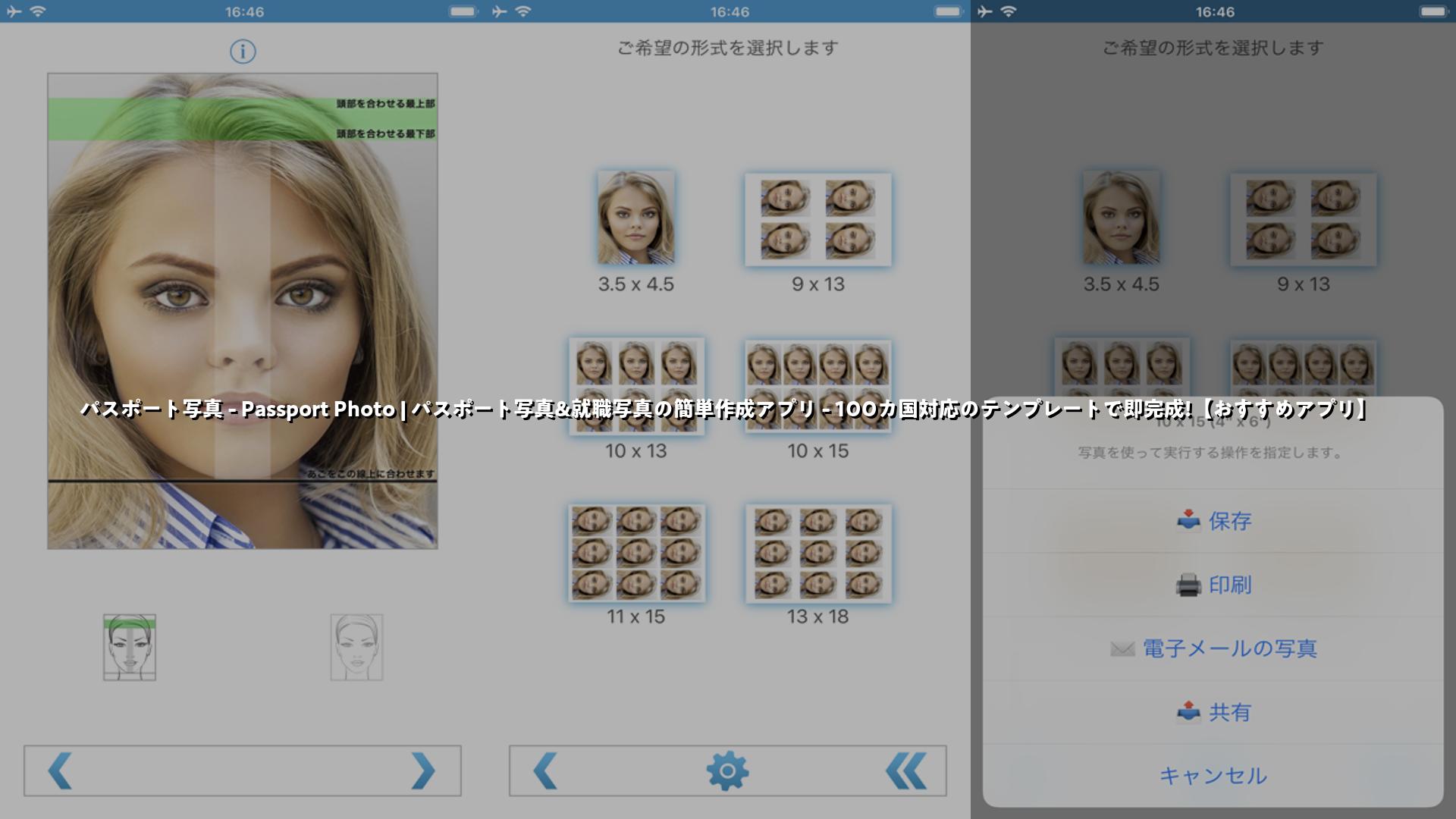Select the plain face outline template
Image resolution: width=1456 pixels, height=819 pixels.
pos(356,648)
